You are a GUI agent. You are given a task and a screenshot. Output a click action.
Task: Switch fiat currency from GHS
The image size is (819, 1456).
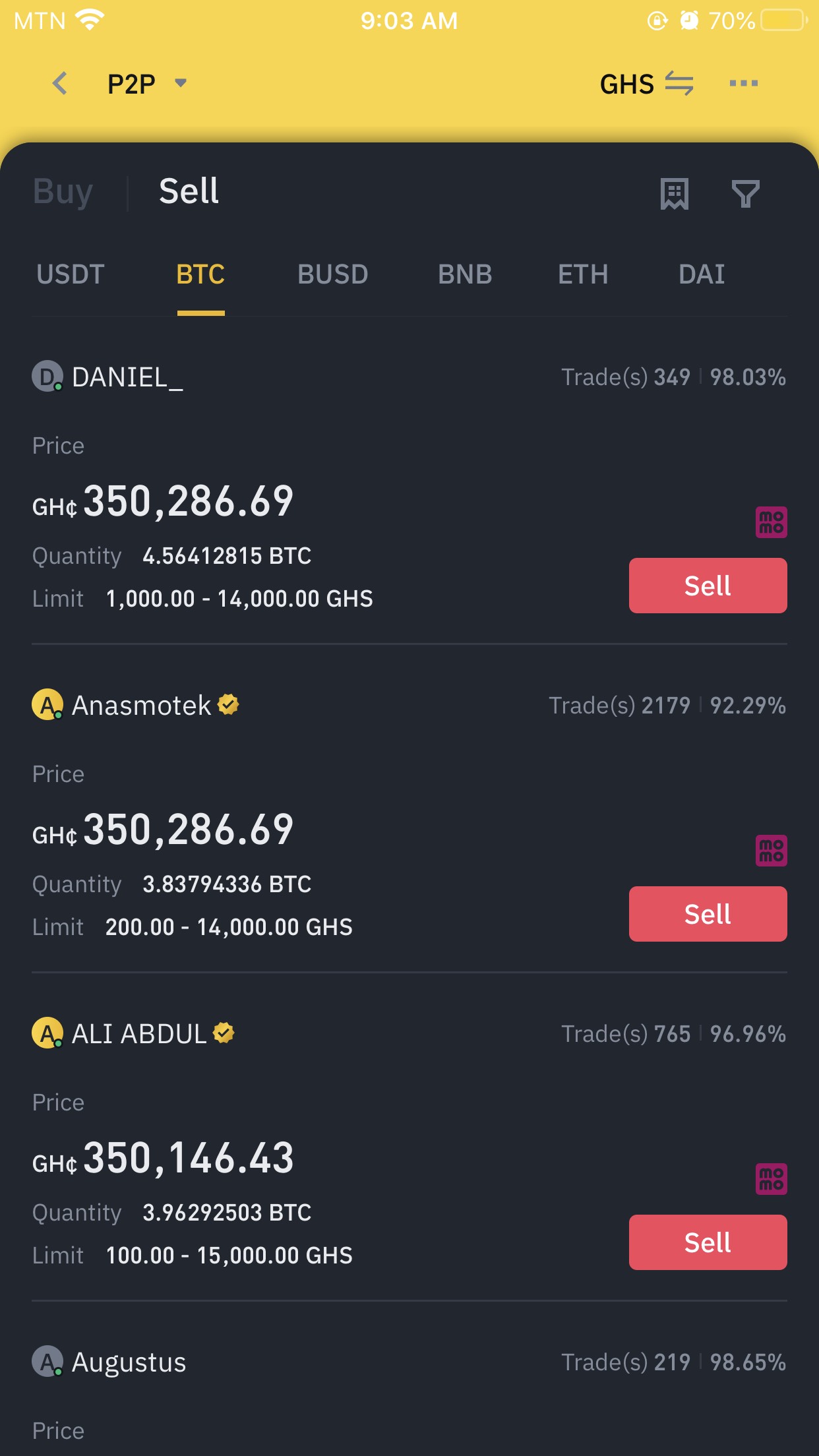click(646, 84)
